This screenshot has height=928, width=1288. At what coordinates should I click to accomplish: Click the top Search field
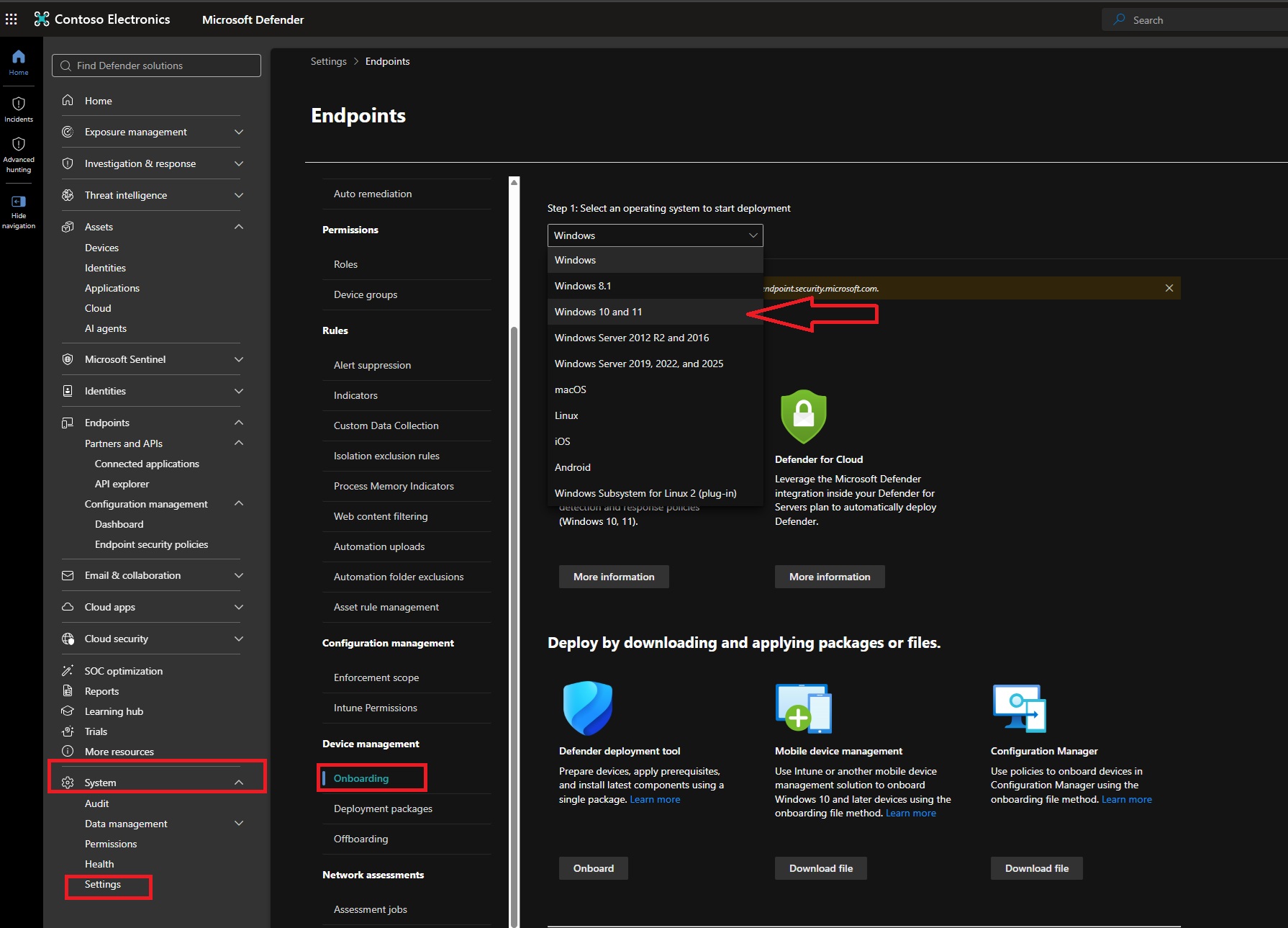point(1194,20)
